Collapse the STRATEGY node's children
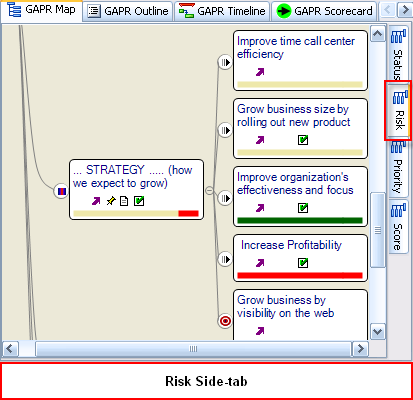This screenshot has width=413, height=400. 209,191
